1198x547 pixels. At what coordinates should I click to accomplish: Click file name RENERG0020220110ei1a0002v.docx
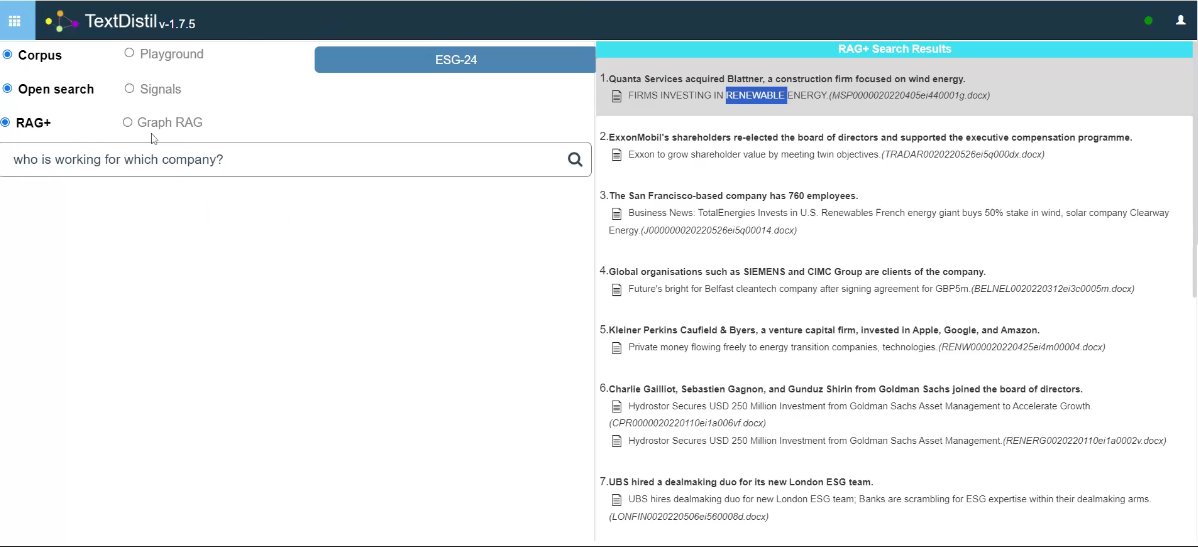click(1084, 441)
